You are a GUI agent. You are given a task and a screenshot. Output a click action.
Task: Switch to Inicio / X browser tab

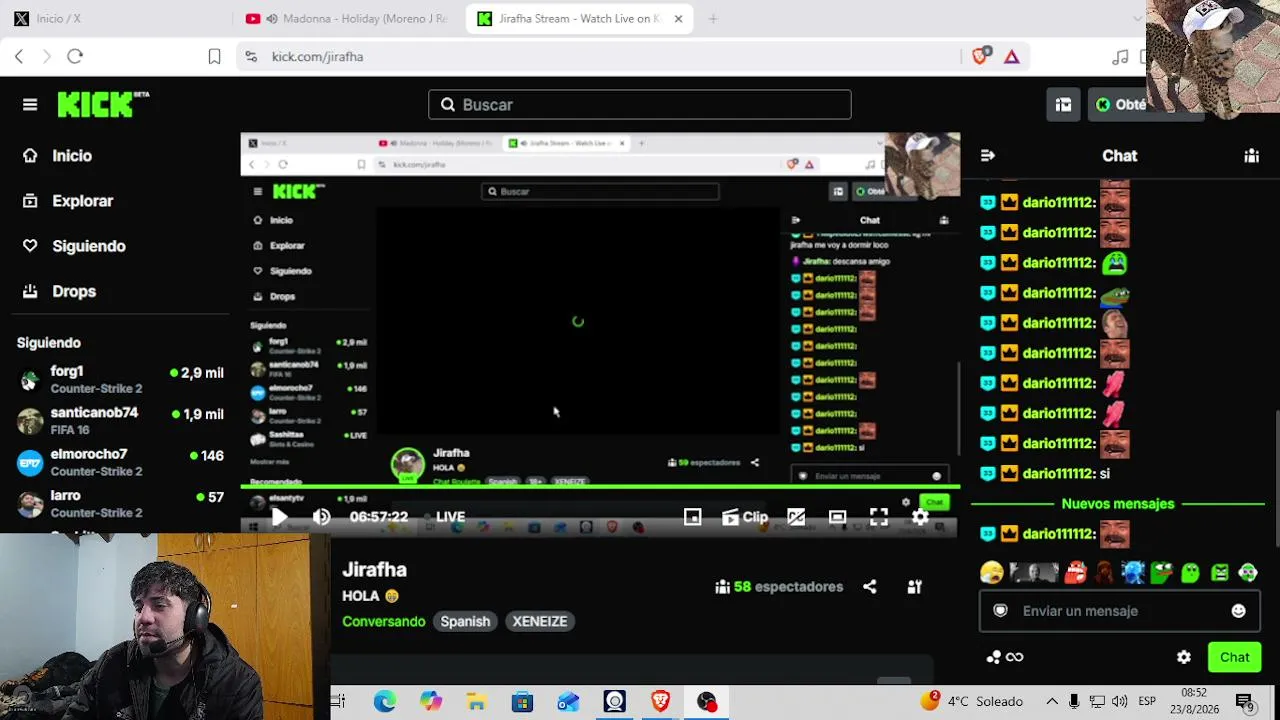pyautogui.click(x=112, y=18)
